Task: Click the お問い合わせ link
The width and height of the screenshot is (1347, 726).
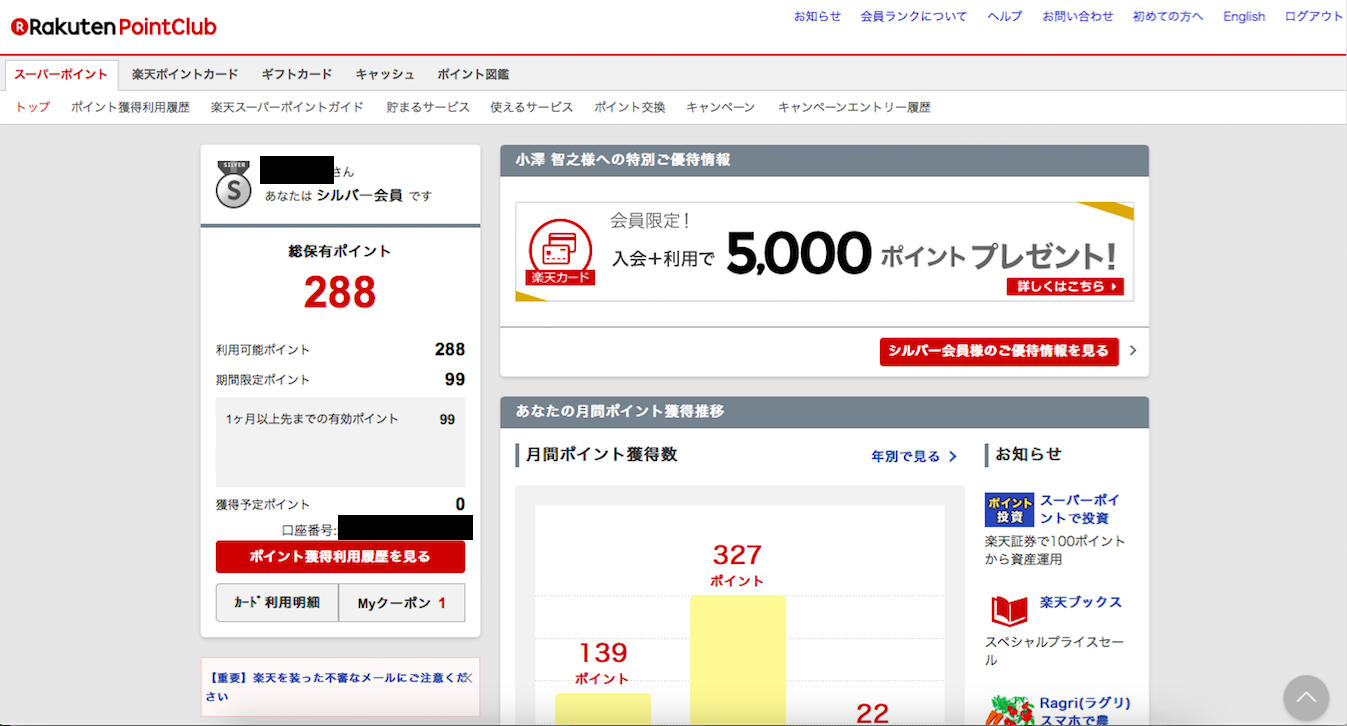Action: (x=1078, y=17)
